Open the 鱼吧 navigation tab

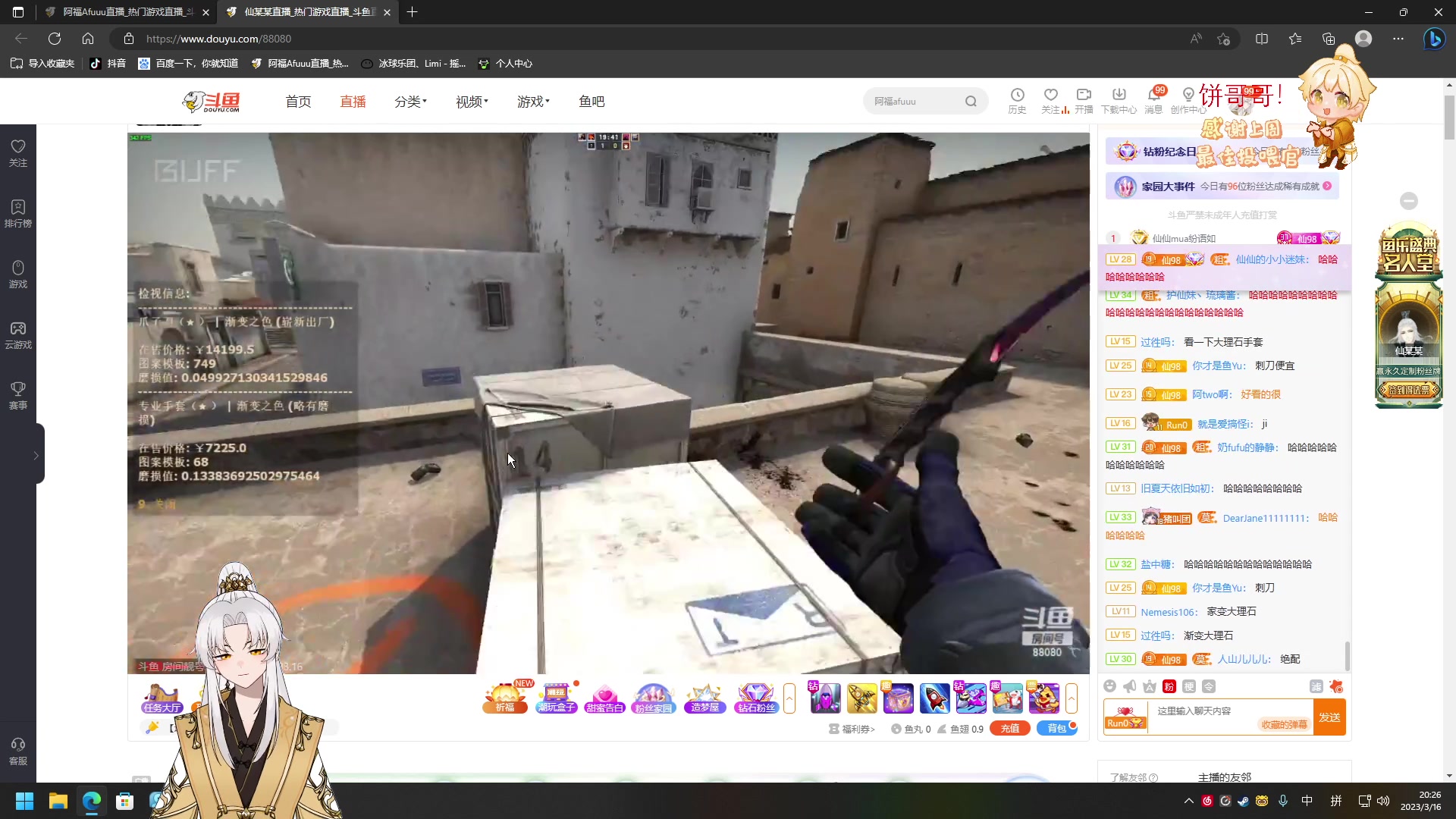[591, 102]
